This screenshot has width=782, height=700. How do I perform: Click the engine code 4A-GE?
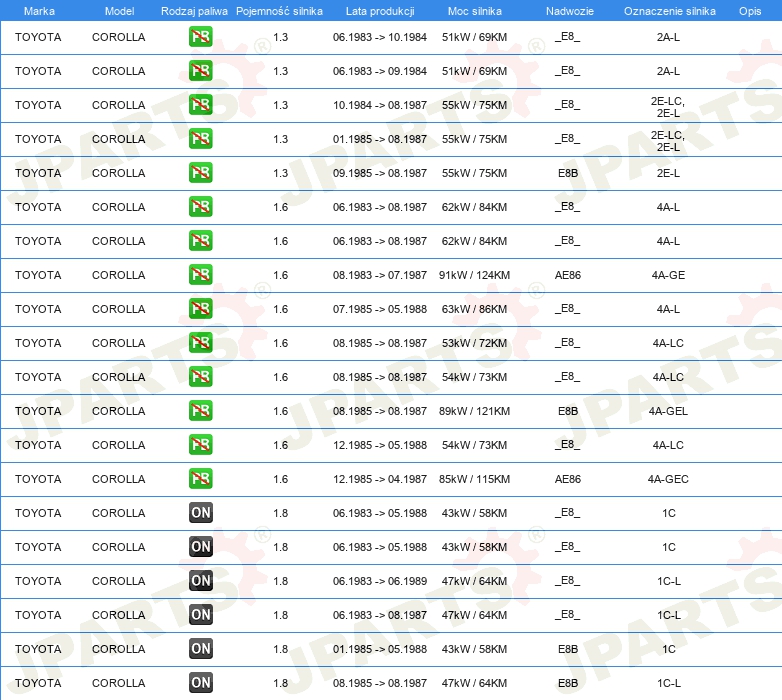(x=668, y=275)
